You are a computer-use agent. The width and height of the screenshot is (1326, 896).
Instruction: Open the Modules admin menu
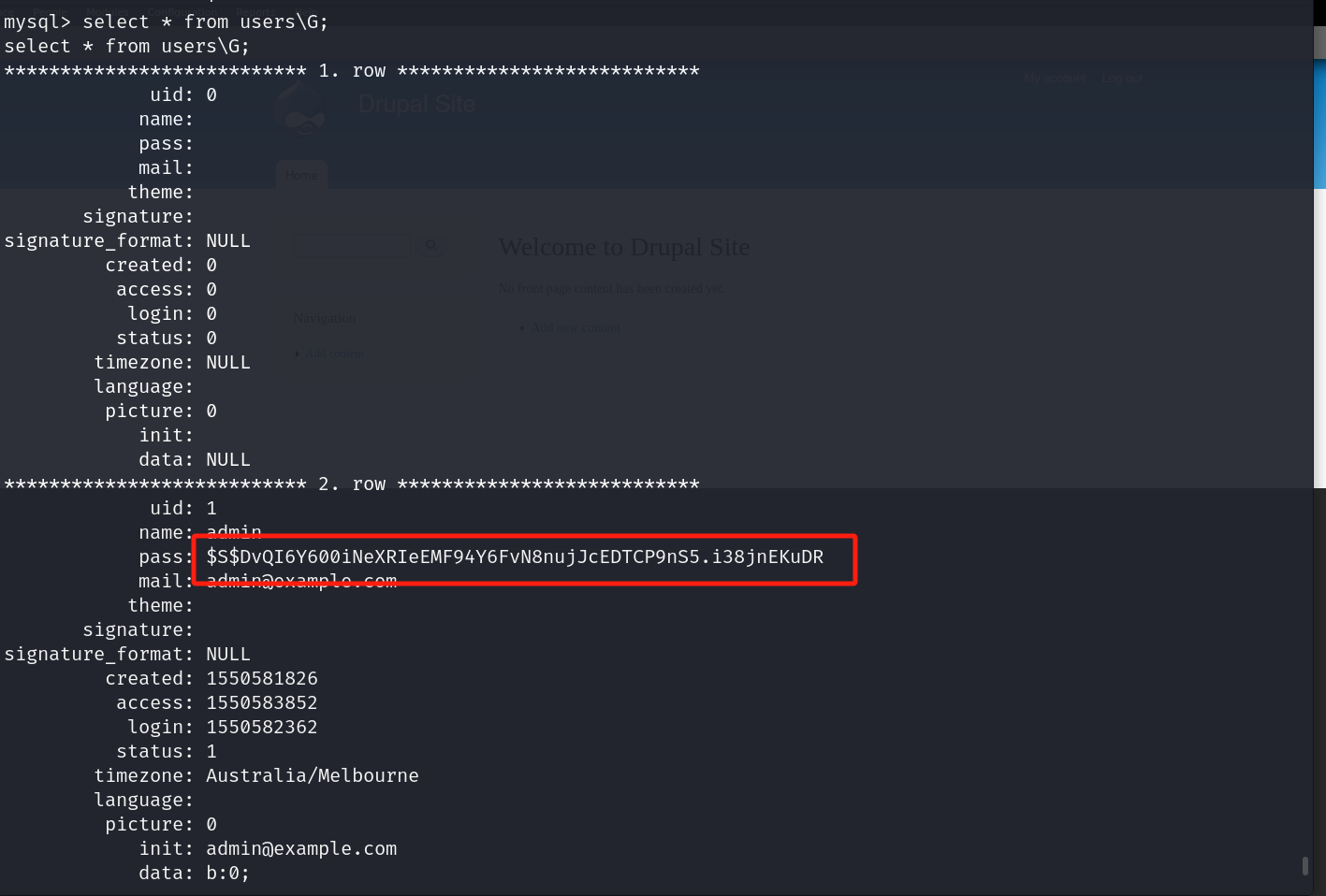[x=109, y=12]
